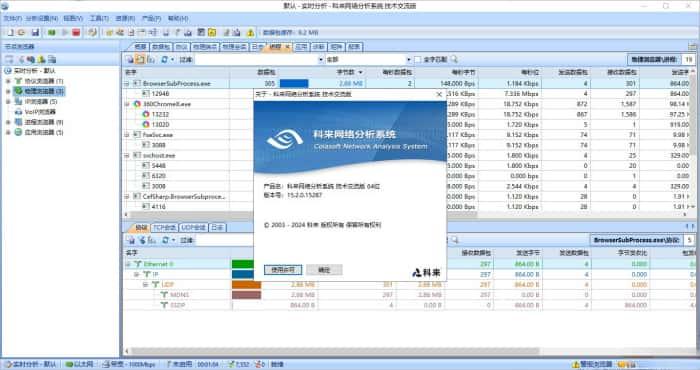Click the magnifier search icon beside 全字匹配
The width and height of the screenshot is (700, 370).
point(454,59)
